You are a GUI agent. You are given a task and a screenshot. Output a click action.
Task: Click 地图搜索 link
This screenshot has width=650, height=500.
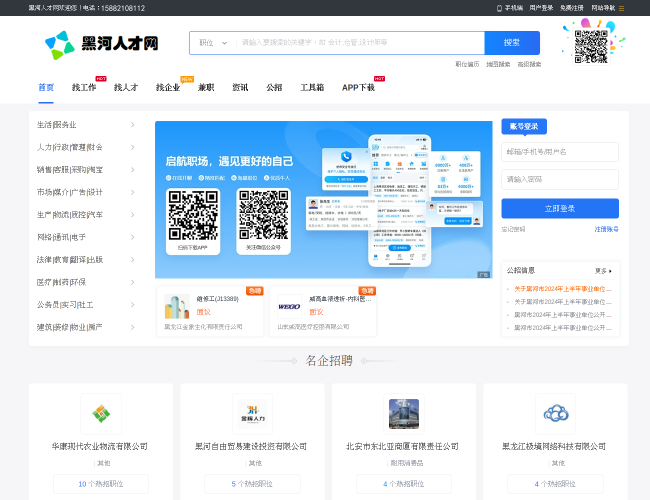coord(498,64)
